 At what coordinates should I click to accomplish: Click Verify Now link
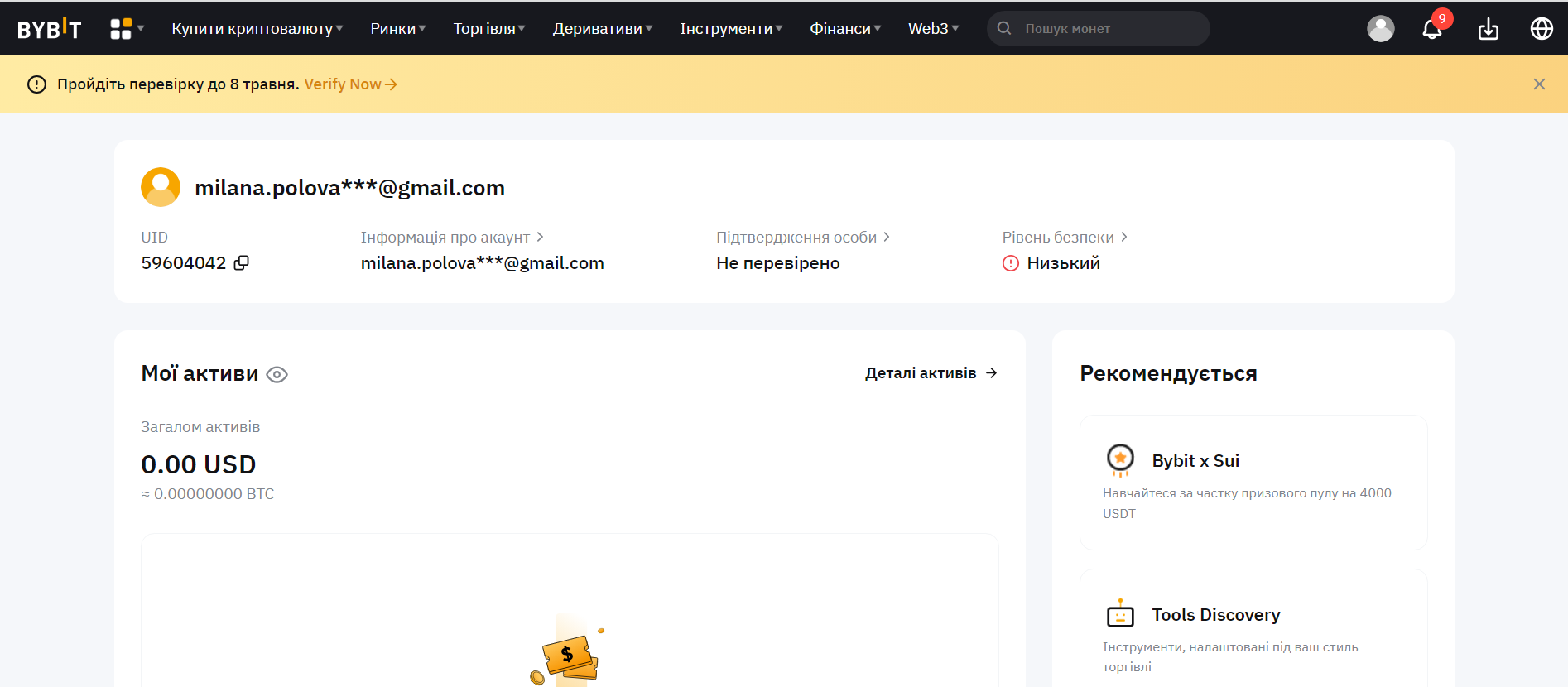(350, 84)
